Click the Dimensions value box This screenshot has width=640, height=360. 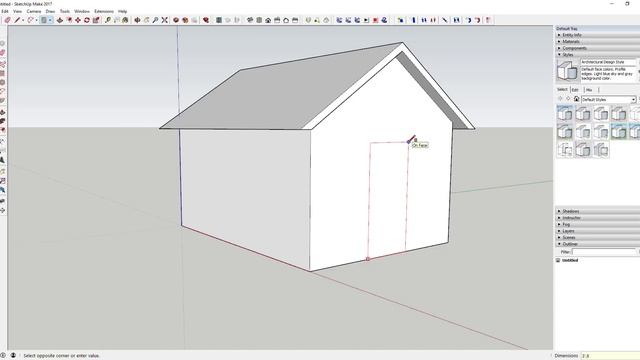click(x=610, y=356)
